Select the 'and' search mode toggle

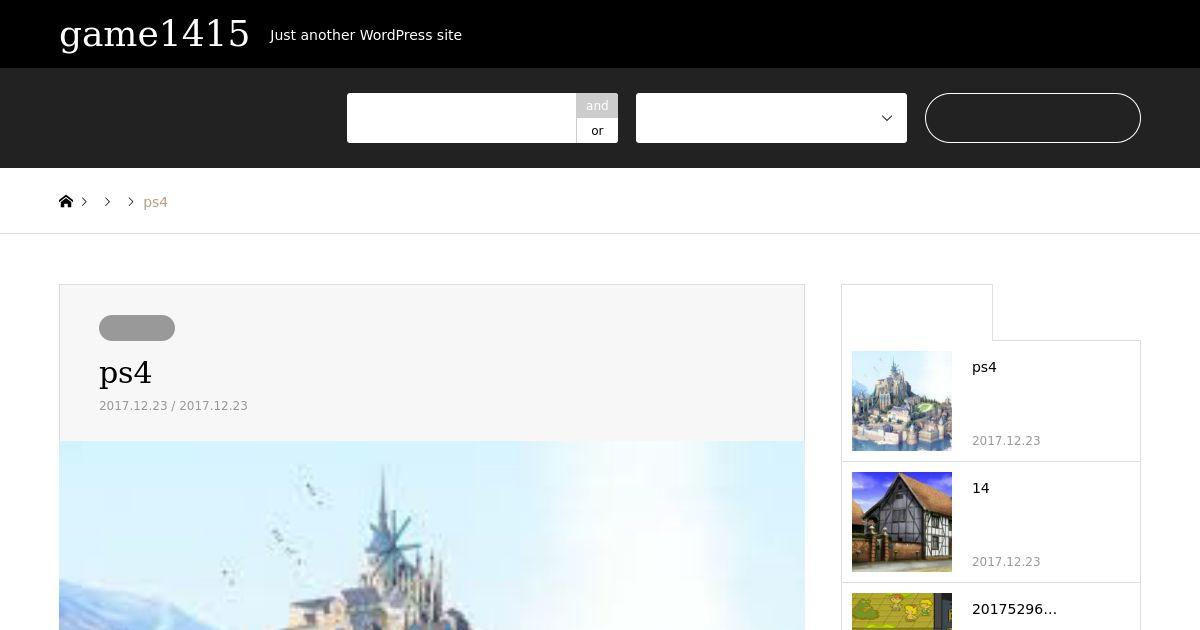(x=597, y=106)
